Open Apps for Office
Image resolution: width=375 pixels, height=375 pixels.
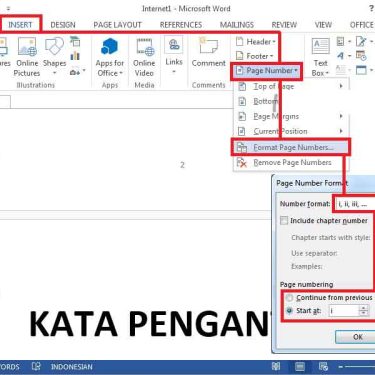pos(110,57)
